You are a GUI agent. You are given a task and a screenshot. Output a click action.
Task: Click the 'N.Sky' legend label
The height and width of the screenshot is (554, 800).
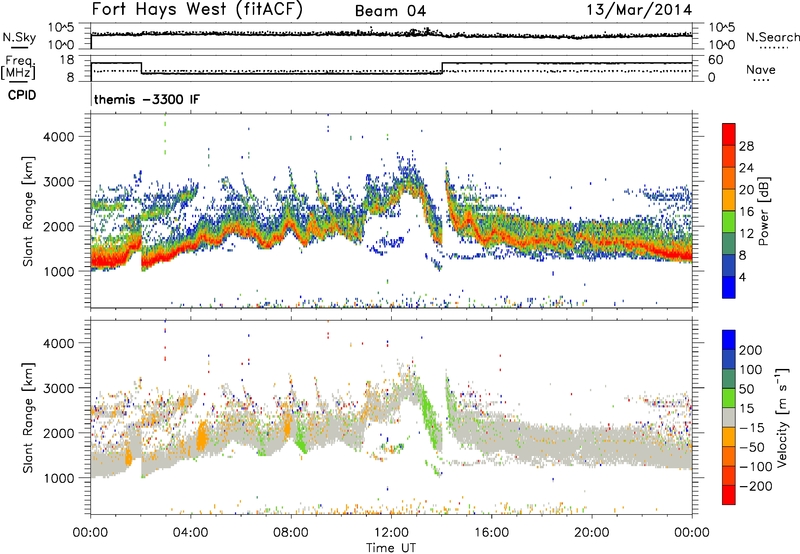click(19, 37)
